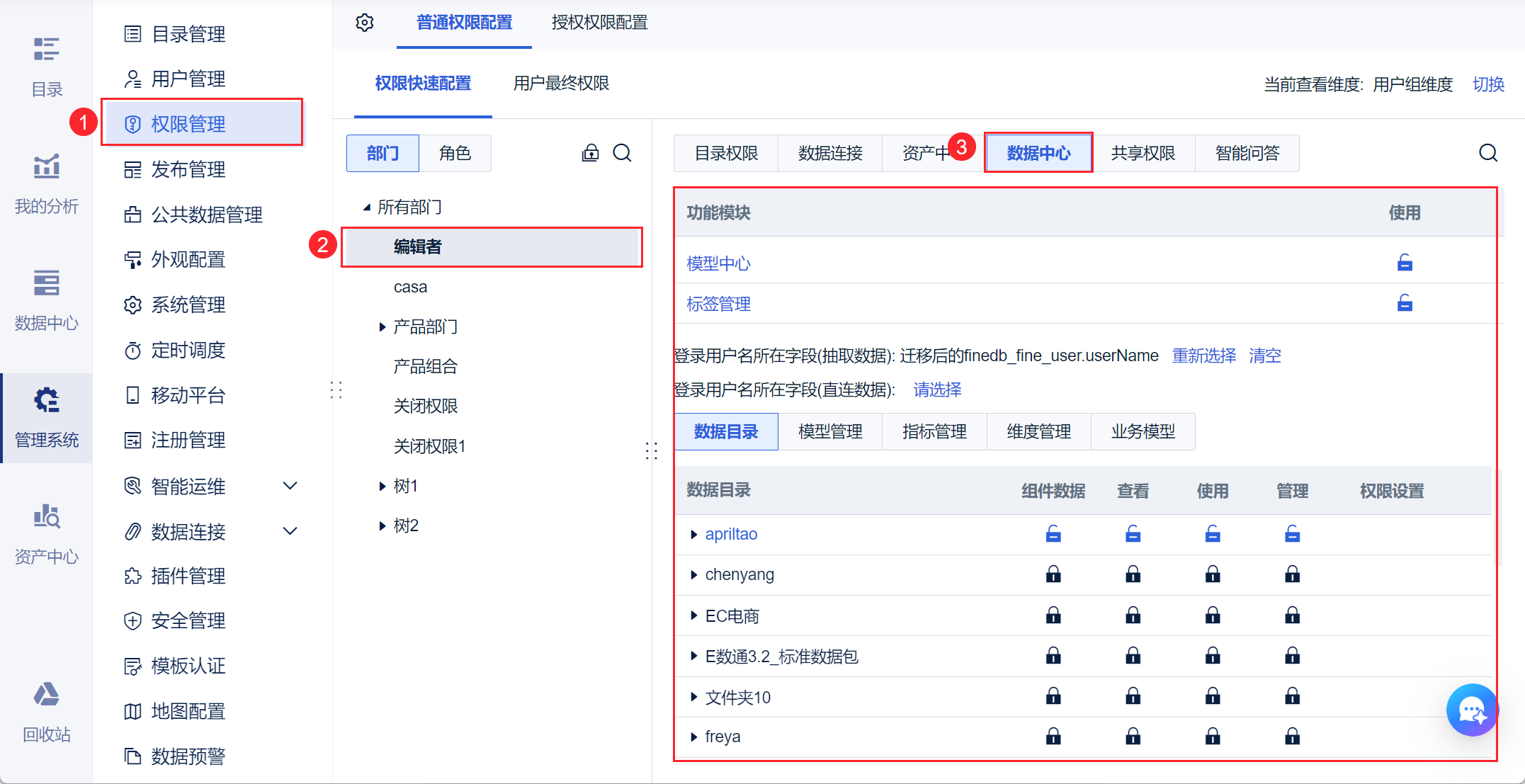This screenshot has width=1525, height=784.
Task: Click the 切换 dimension link
Action: [x=1488, y=84]
